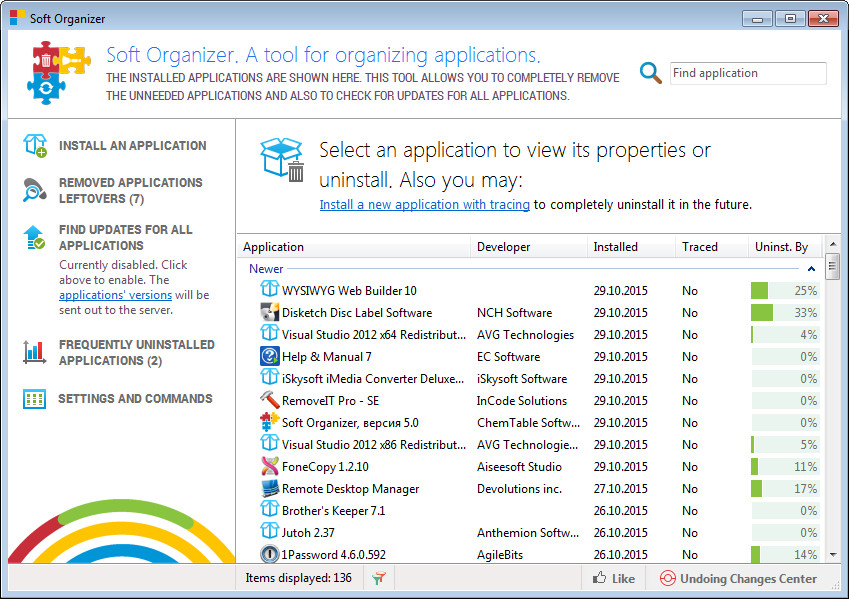Open Removed Applications Leftovers (7)
Screen dimensions: 849x599
[x=130, y=191]
